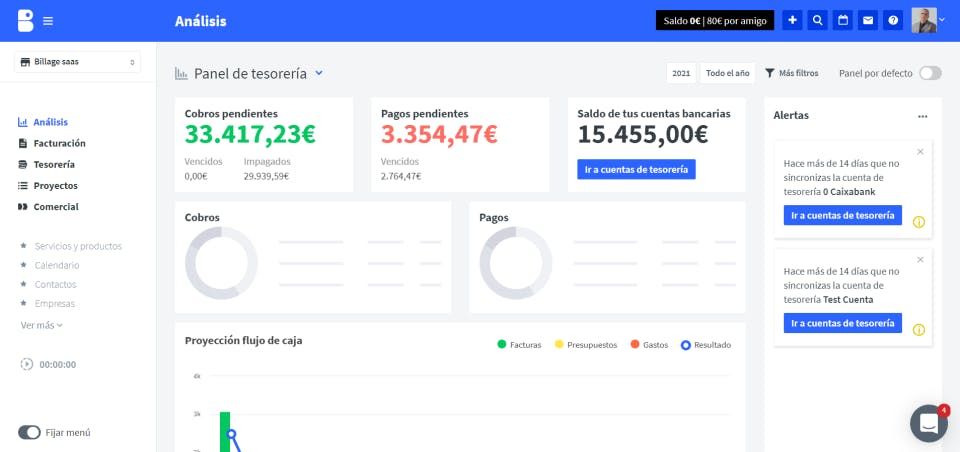The image size is (960, 452).
Task: Open the search magnifier icon
Action: click(x=817, y=20)
